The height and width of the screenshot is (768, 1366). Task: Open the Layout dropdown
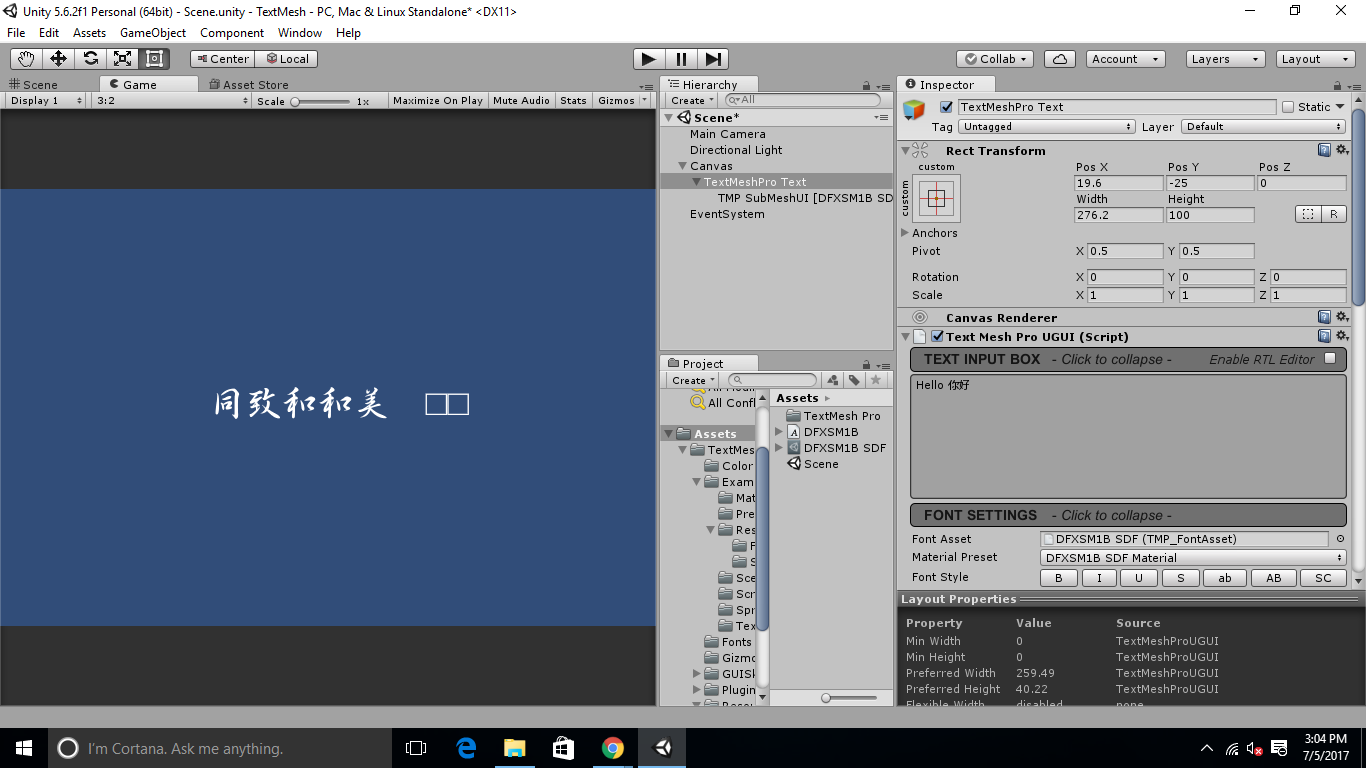point(1316,59)
